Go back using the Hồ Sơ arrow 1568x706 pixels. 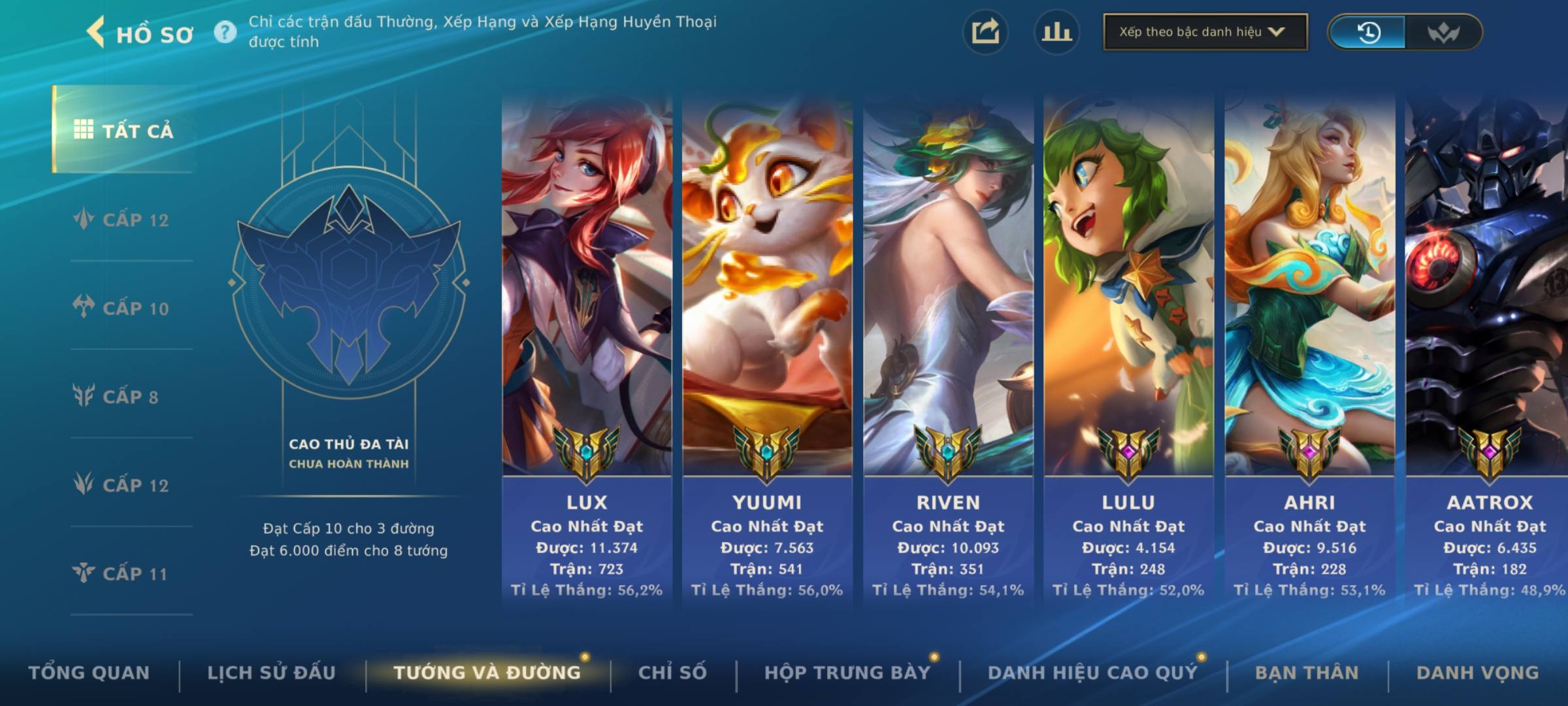[96, 33]
